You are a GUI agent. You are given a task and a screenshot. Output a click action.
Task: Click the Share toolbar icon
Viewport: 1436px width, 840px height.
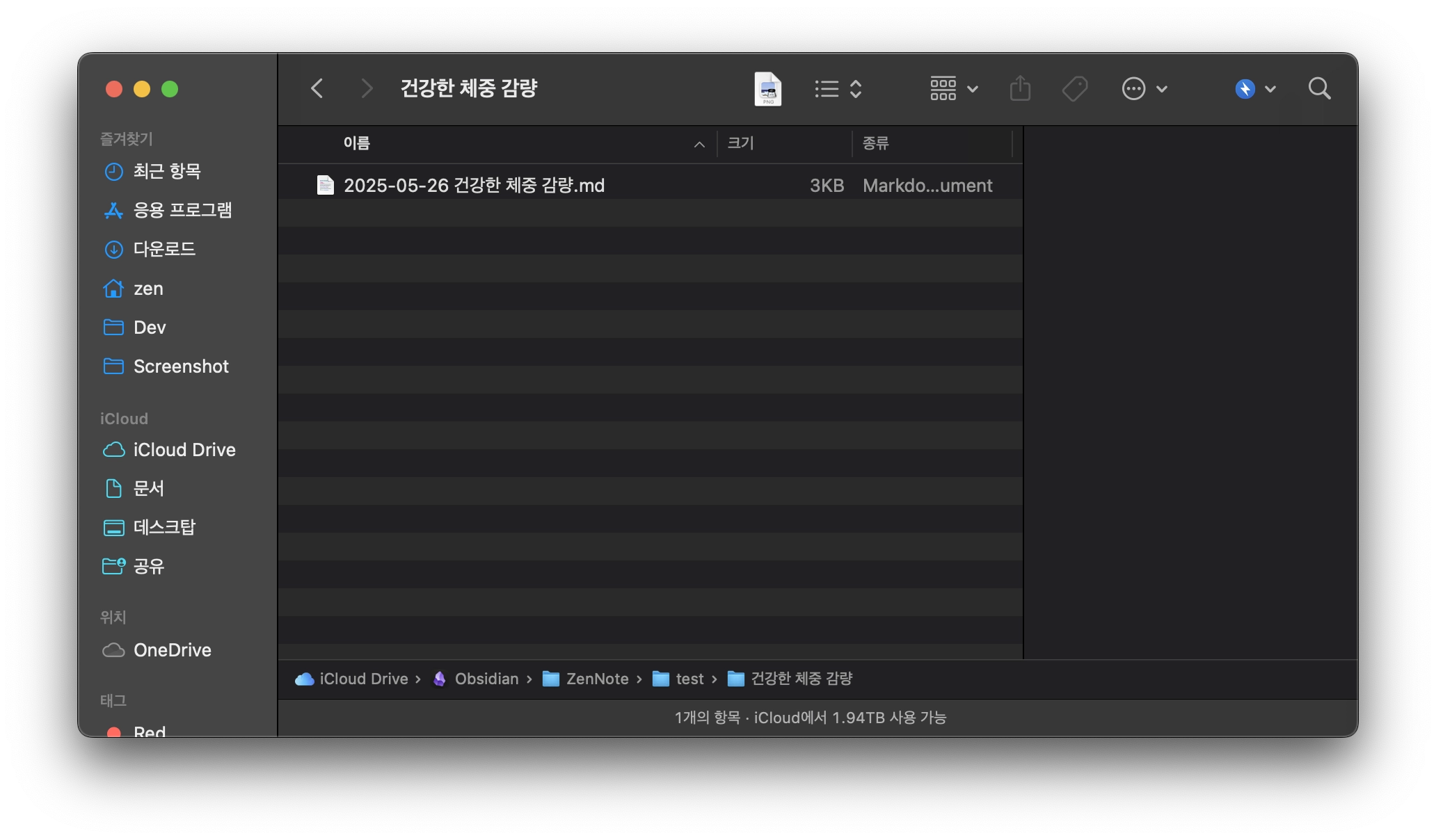(1020, 89)
